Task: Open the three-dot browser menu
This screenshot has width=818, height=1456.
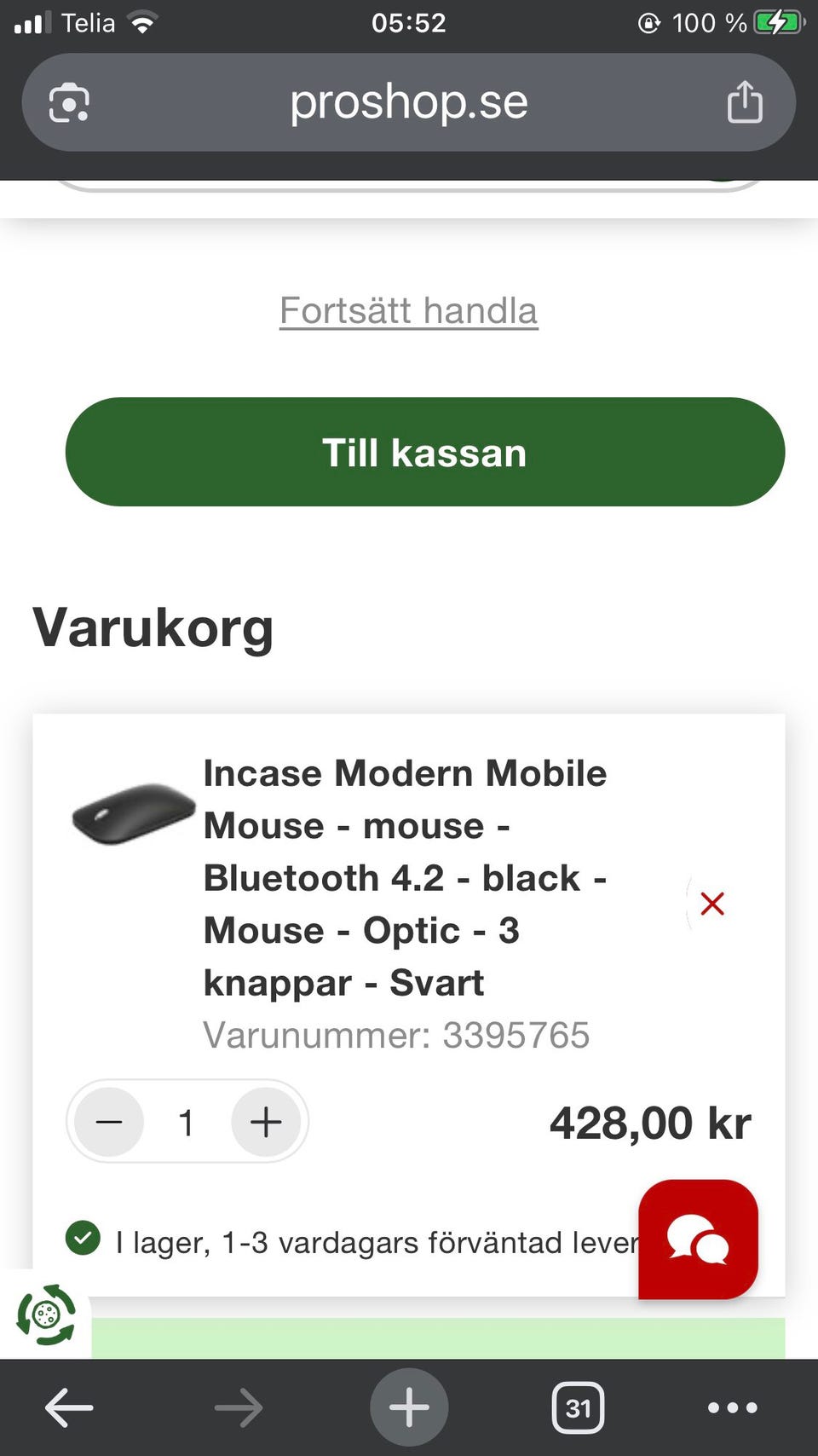Action: point(732,1407)
